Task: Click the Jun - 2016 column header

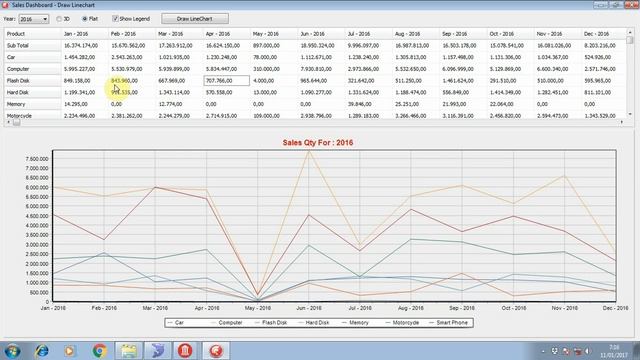Action: (x=321, y=34)
